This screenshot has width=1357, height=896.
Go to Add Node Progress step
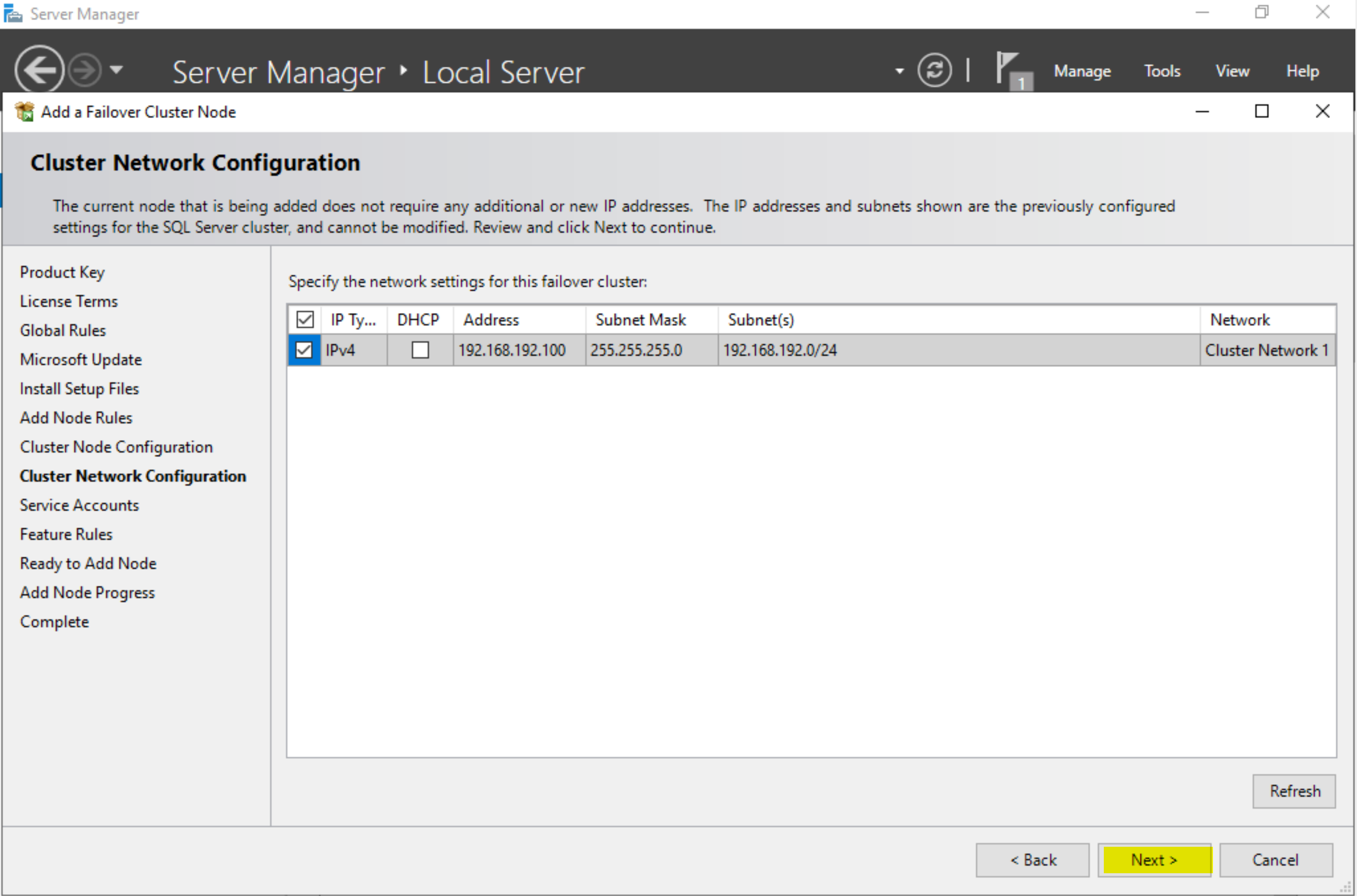[x=87, y=593]
